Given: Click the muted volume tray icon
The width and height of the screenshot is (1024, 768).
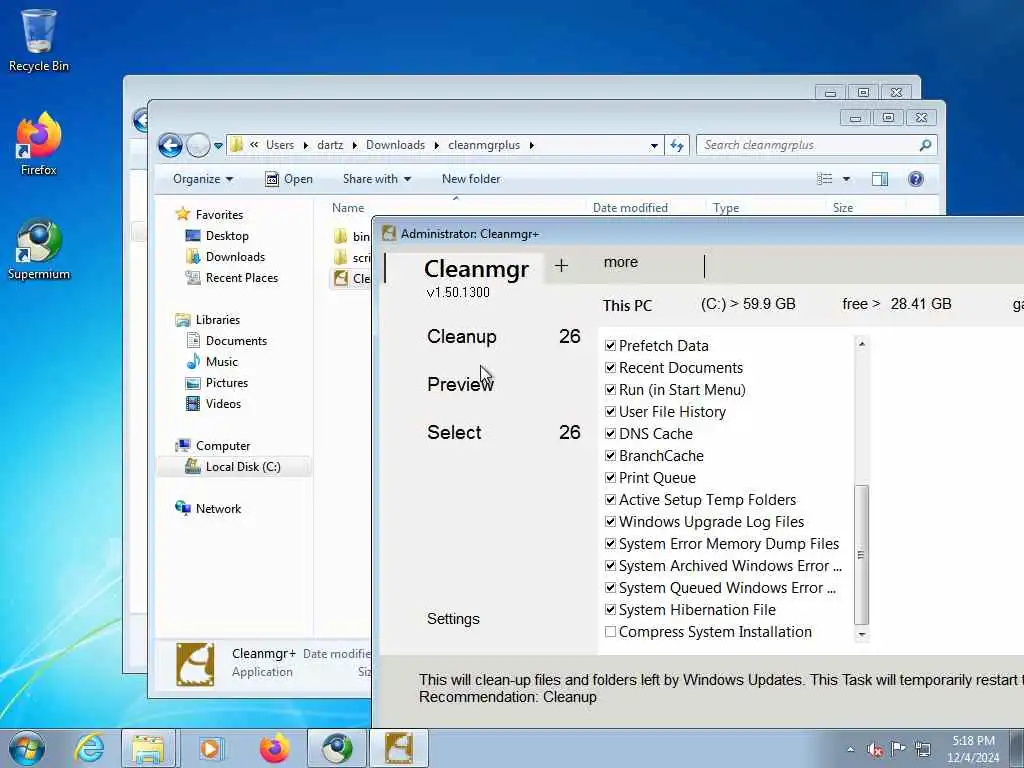Looking at the screenshot, I should pyautogui.click(x=875, y=749).
